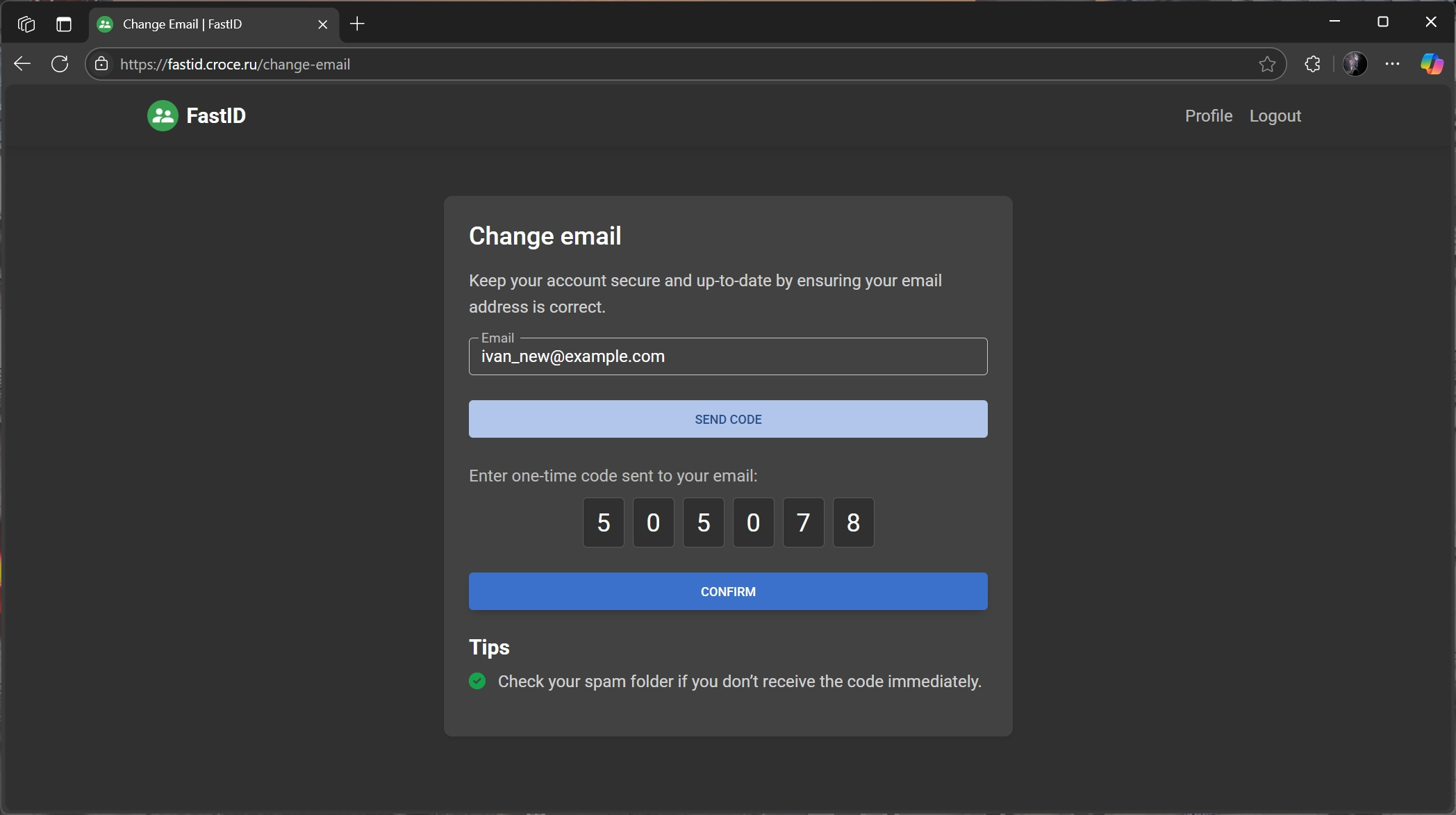Reload the page with the refresh icon
The image size is (1456, 815).
pos(60,64)
